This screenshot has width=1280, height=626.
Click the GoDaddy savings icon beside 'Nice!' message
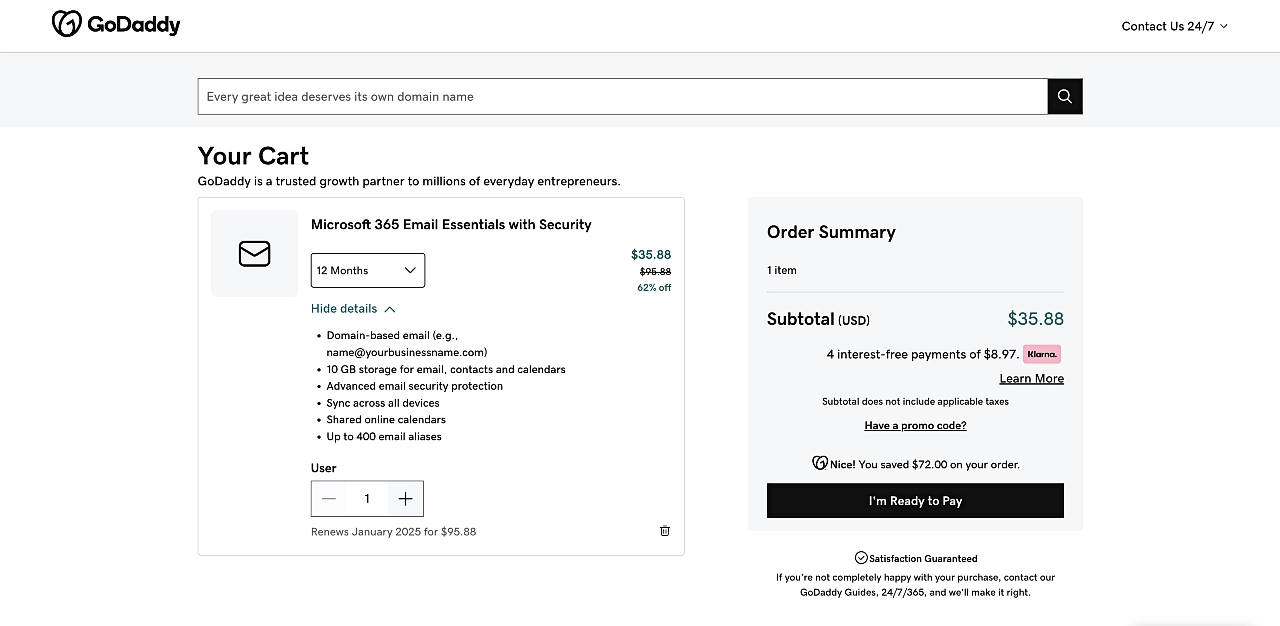pos(818,463)
